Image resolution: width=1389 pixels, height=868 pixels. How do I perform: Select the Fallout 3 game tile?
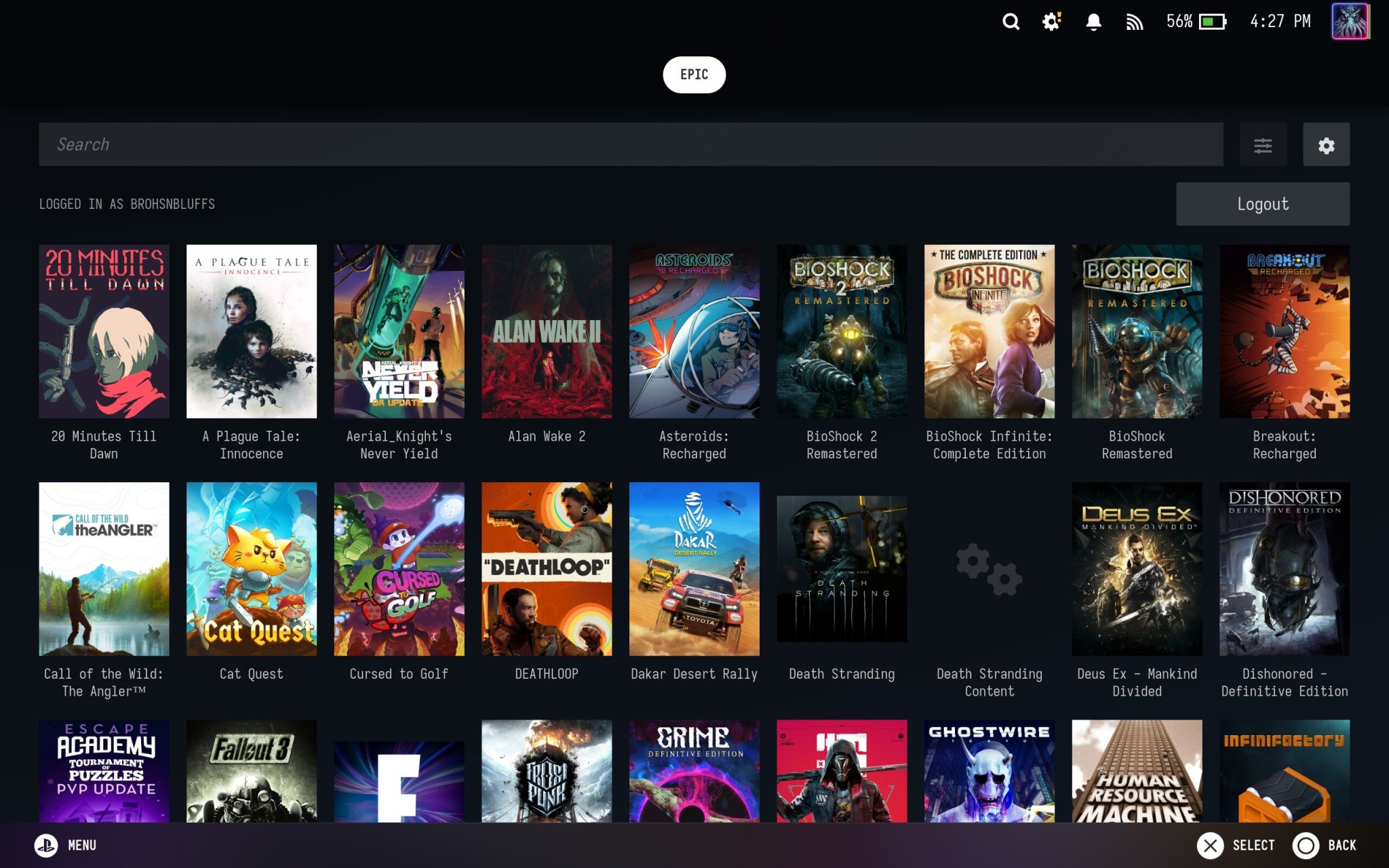(x=252, y=770)
